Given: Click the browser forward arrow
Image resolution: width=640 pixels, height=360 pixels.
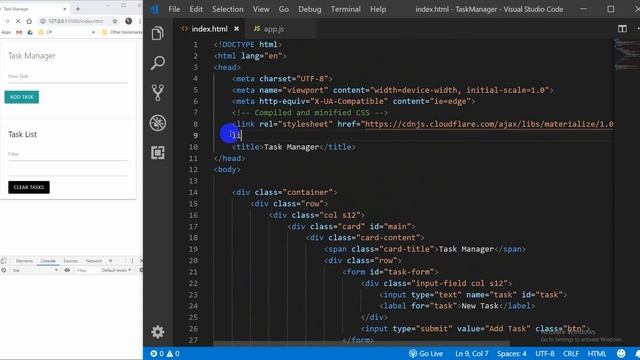Looking at the screenshot, I should [x=7, y=21].
